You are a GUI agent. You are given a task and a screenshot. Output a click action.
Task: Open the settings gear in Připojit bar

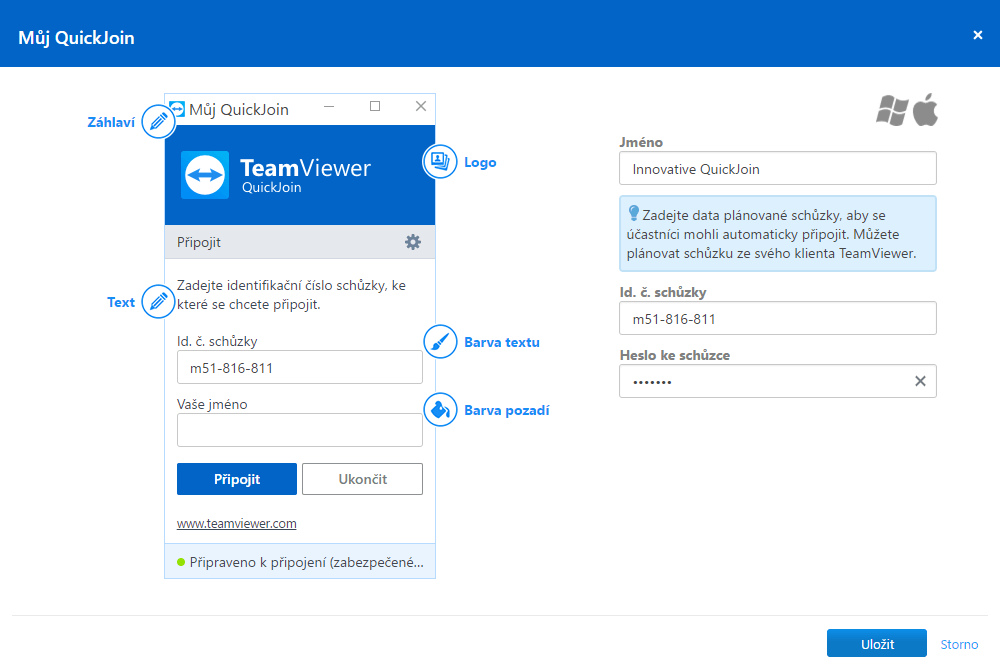[x=413, y=242]
